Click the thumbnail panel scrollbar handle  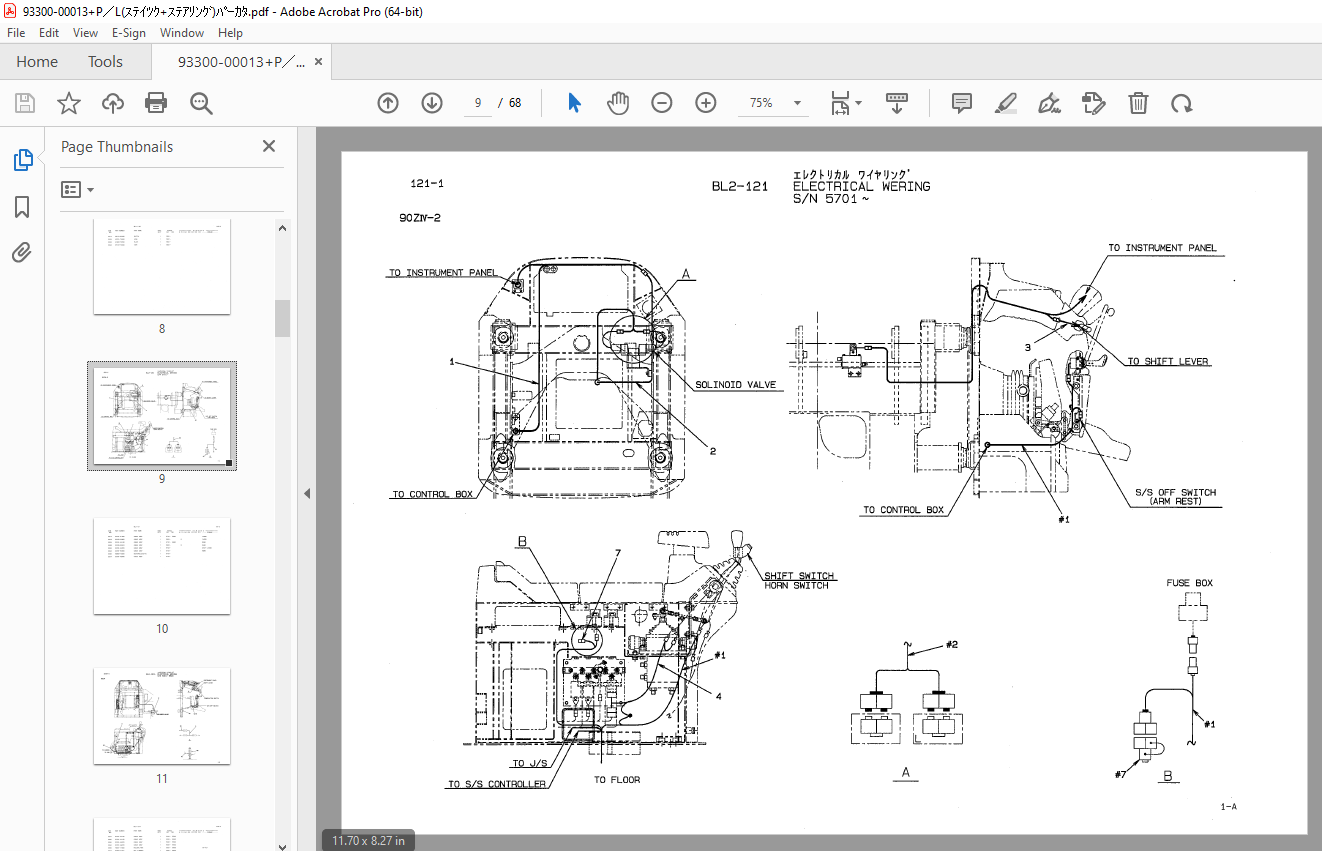pyautogui.click(x=283, y=317)
